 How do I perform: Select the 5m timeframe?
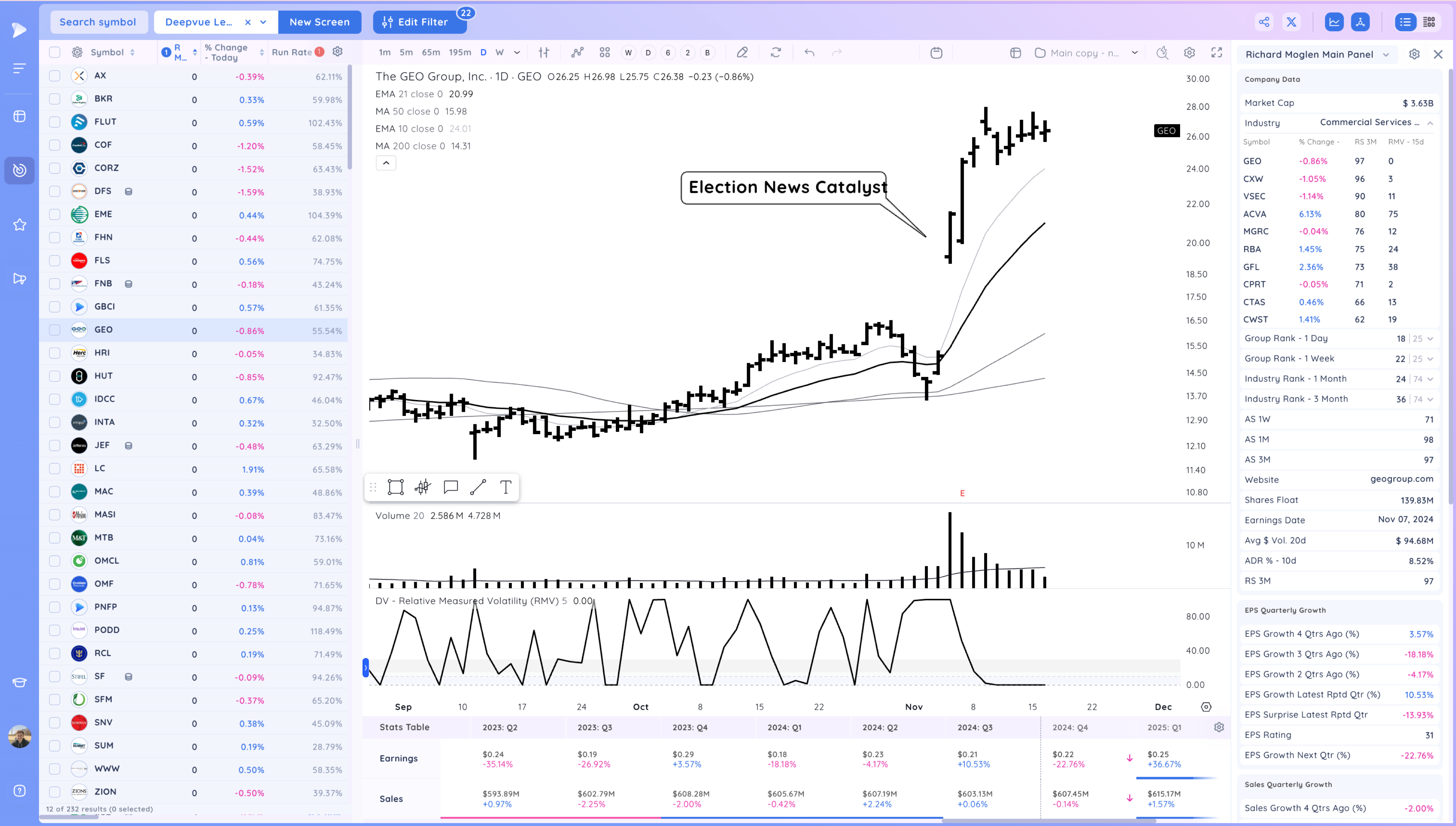406,52
